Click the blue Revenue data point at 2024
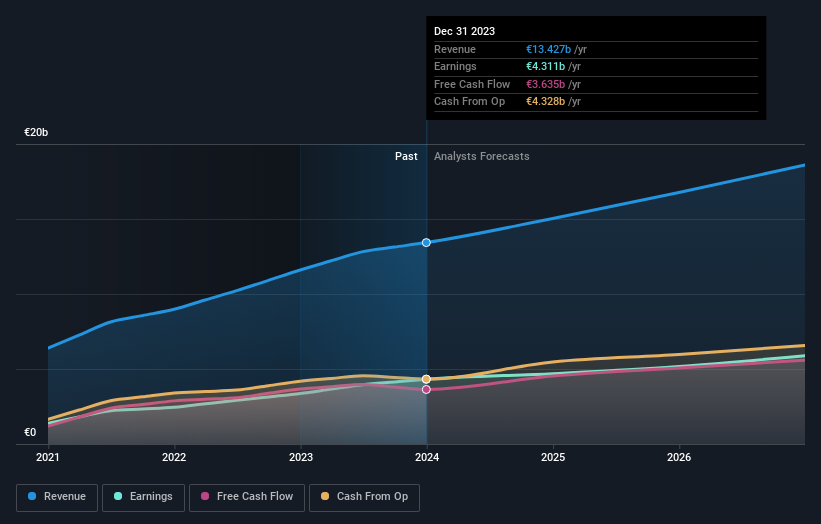This screenshot has height=524, width=821. [426, 242]
